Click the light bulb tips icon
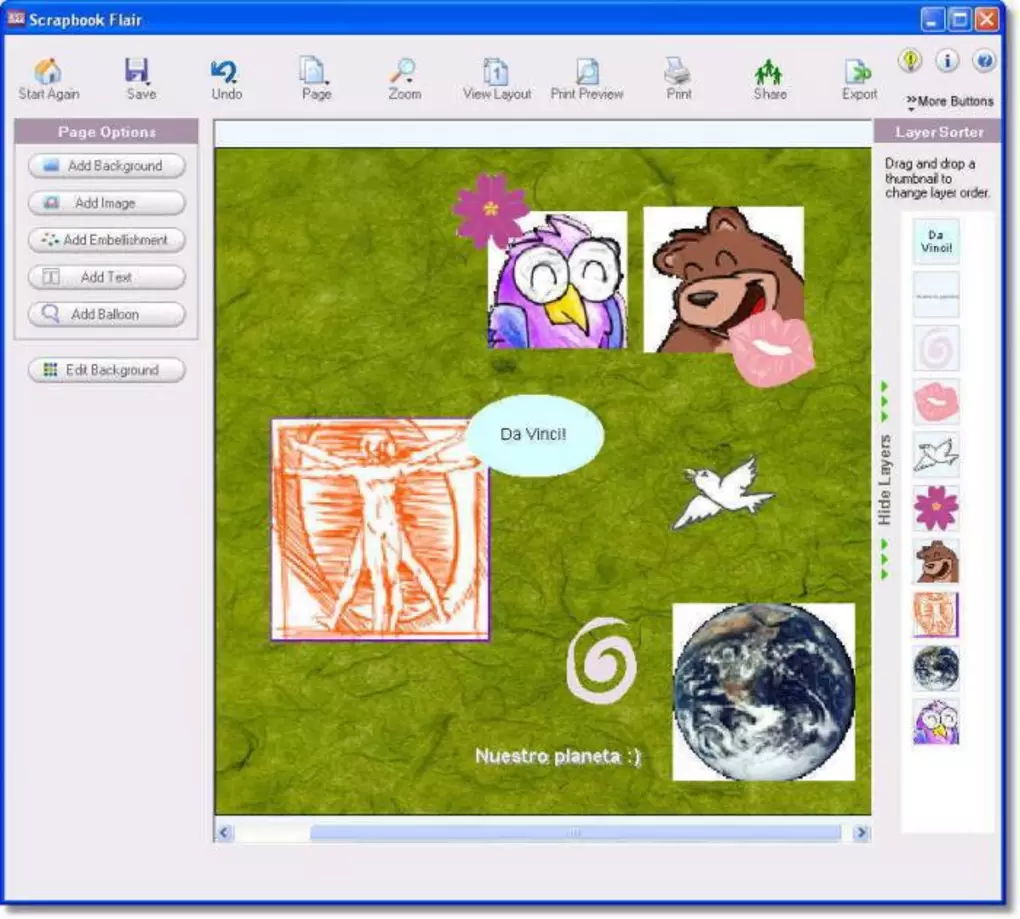 (910, 60)
